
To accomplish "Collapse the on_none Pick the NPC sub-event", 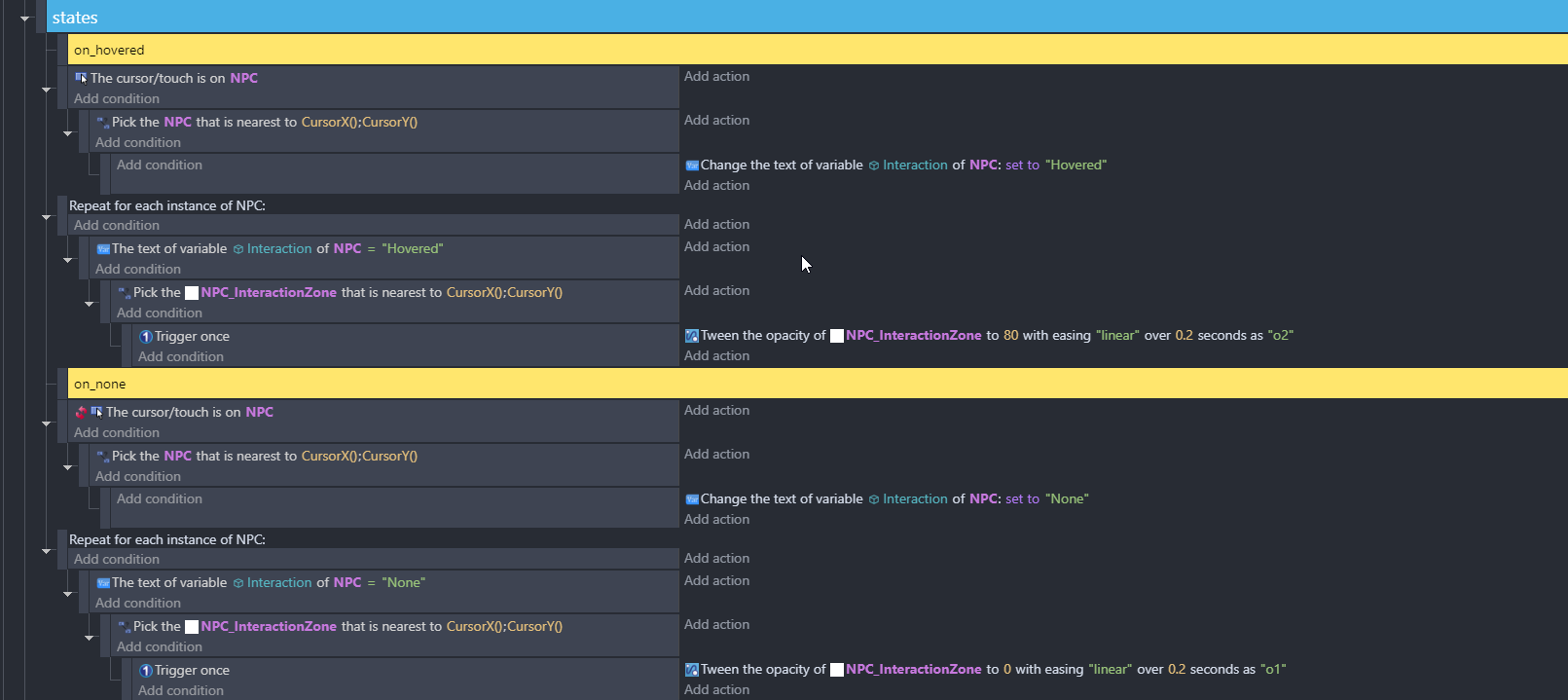I will pos(67,467).
